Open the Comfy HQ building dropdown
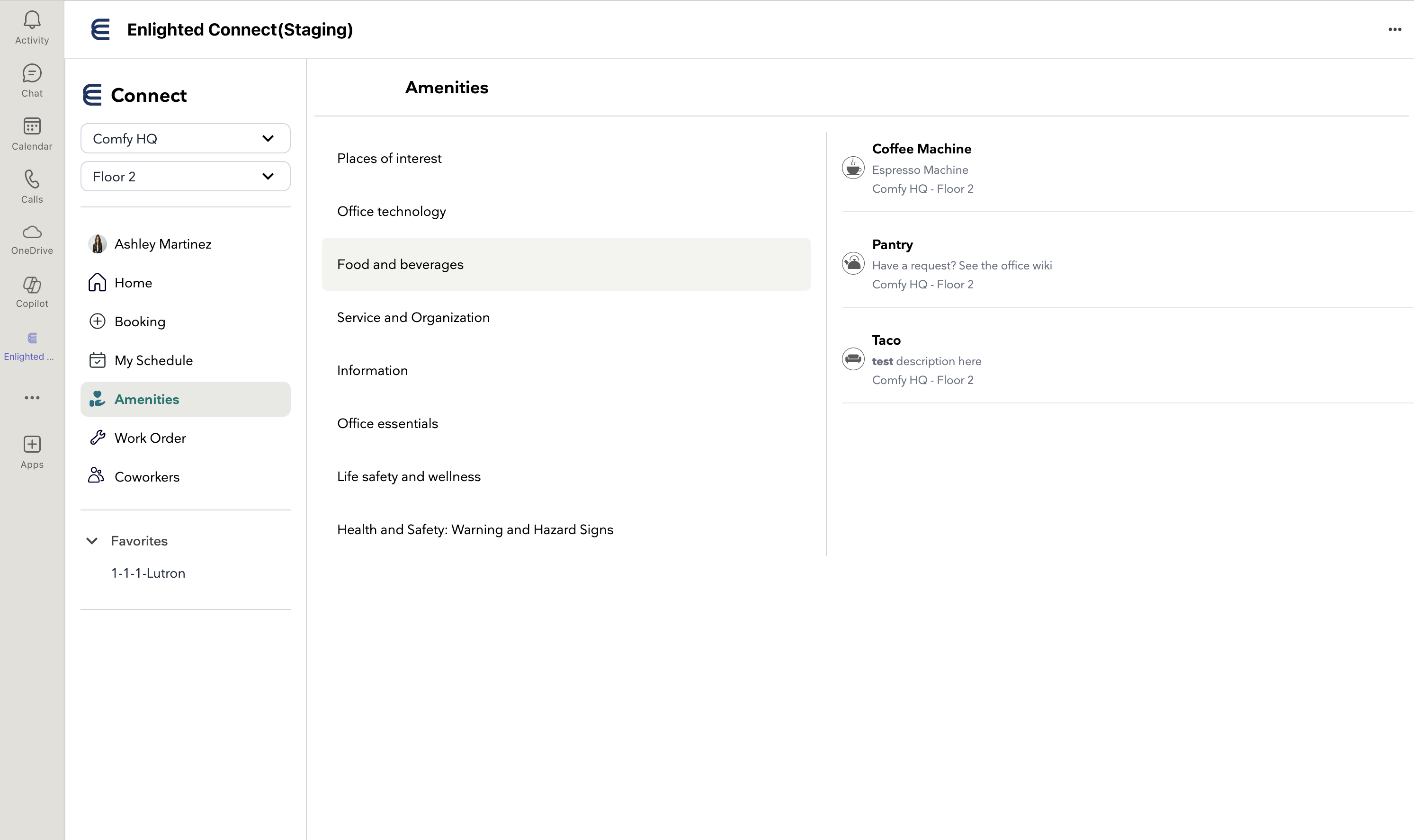The width and height of the screenshot is (1414, 840). pos(185,138)
